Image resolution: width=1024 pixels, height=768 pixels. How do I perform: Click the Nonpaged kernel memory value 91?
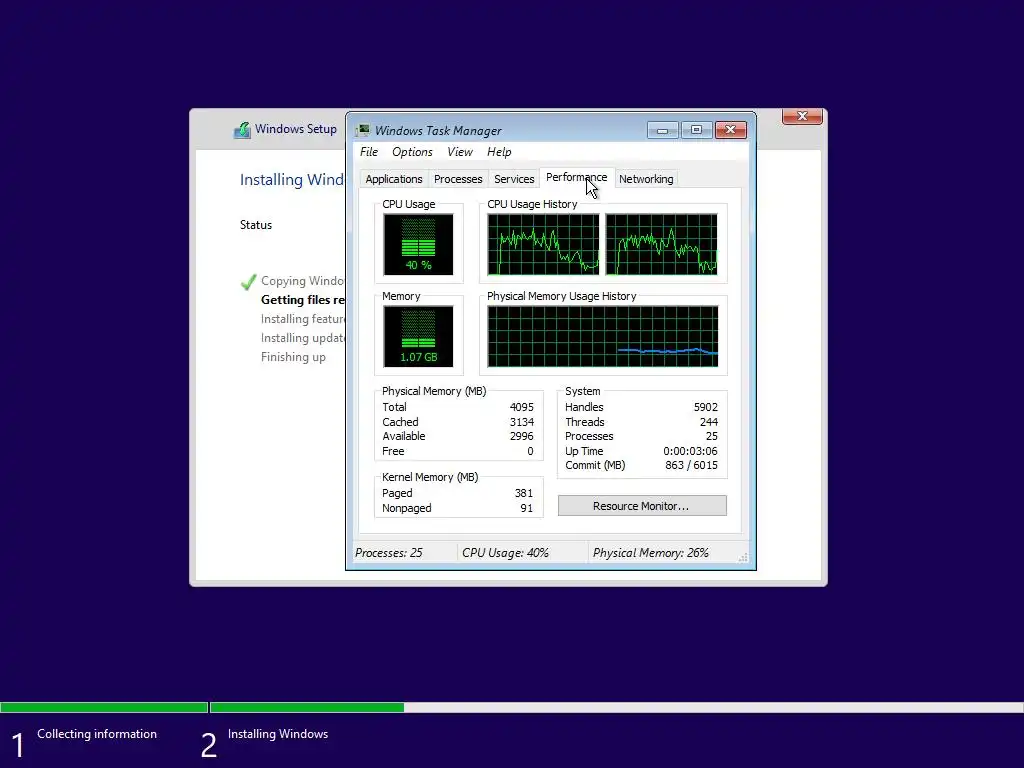tap(526, 508)
